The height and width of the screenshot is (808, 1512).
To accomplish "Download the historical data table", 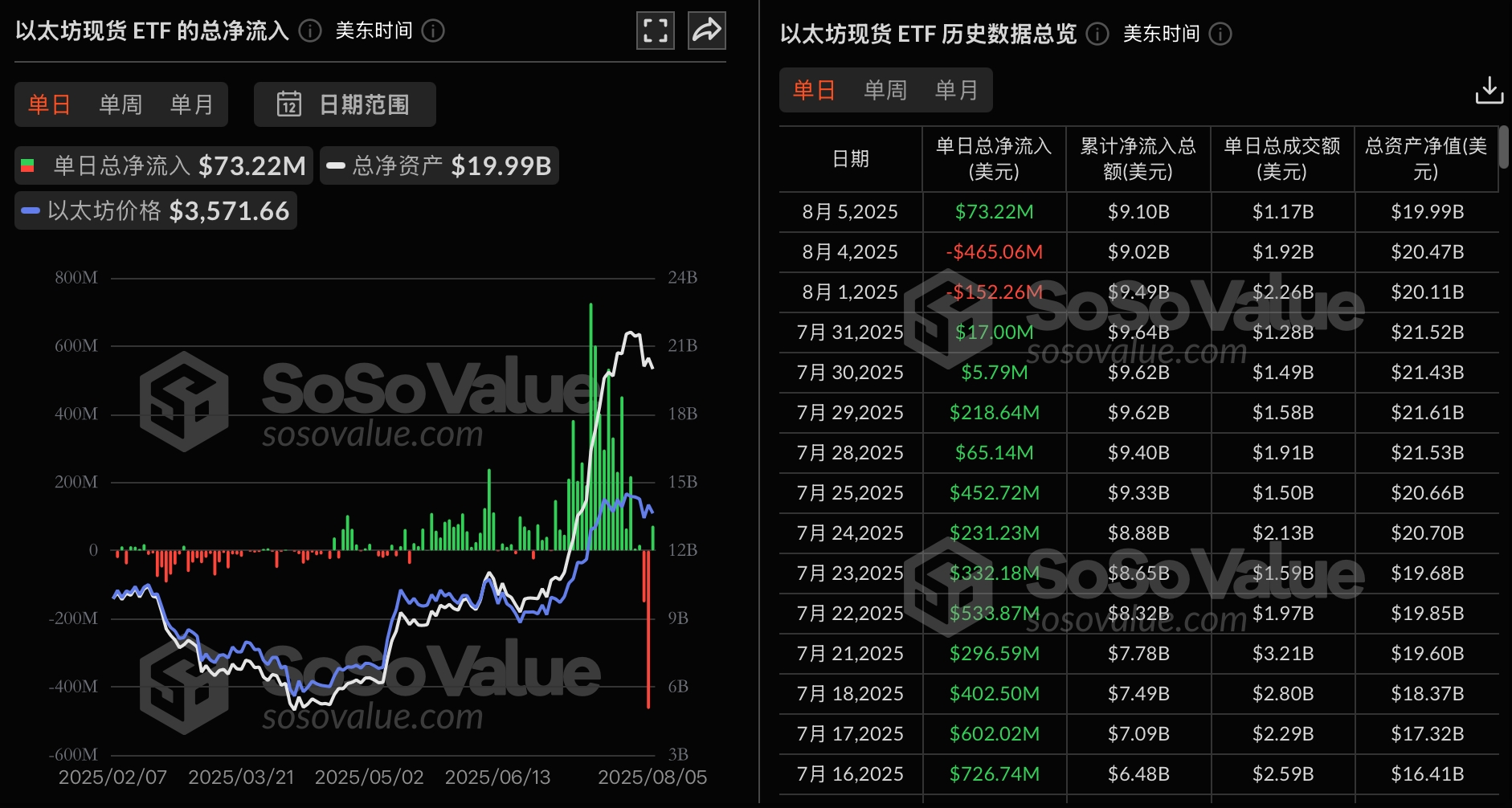I will (1489, 90).
